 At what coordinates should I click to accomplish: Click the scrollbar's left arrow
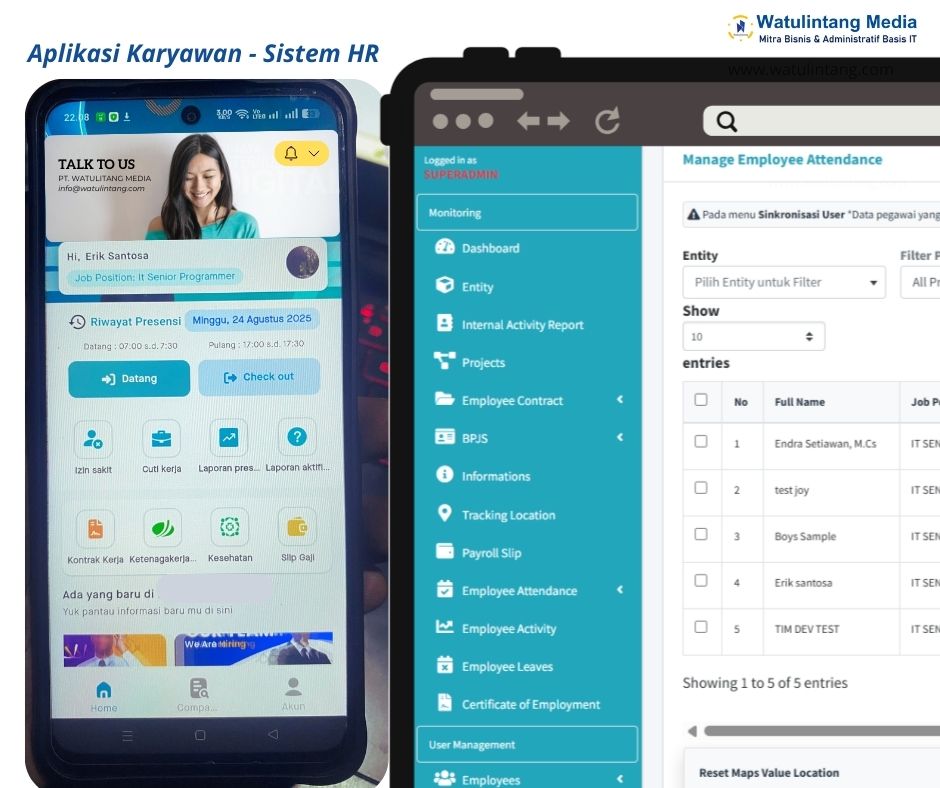click(x=692, y=731)
